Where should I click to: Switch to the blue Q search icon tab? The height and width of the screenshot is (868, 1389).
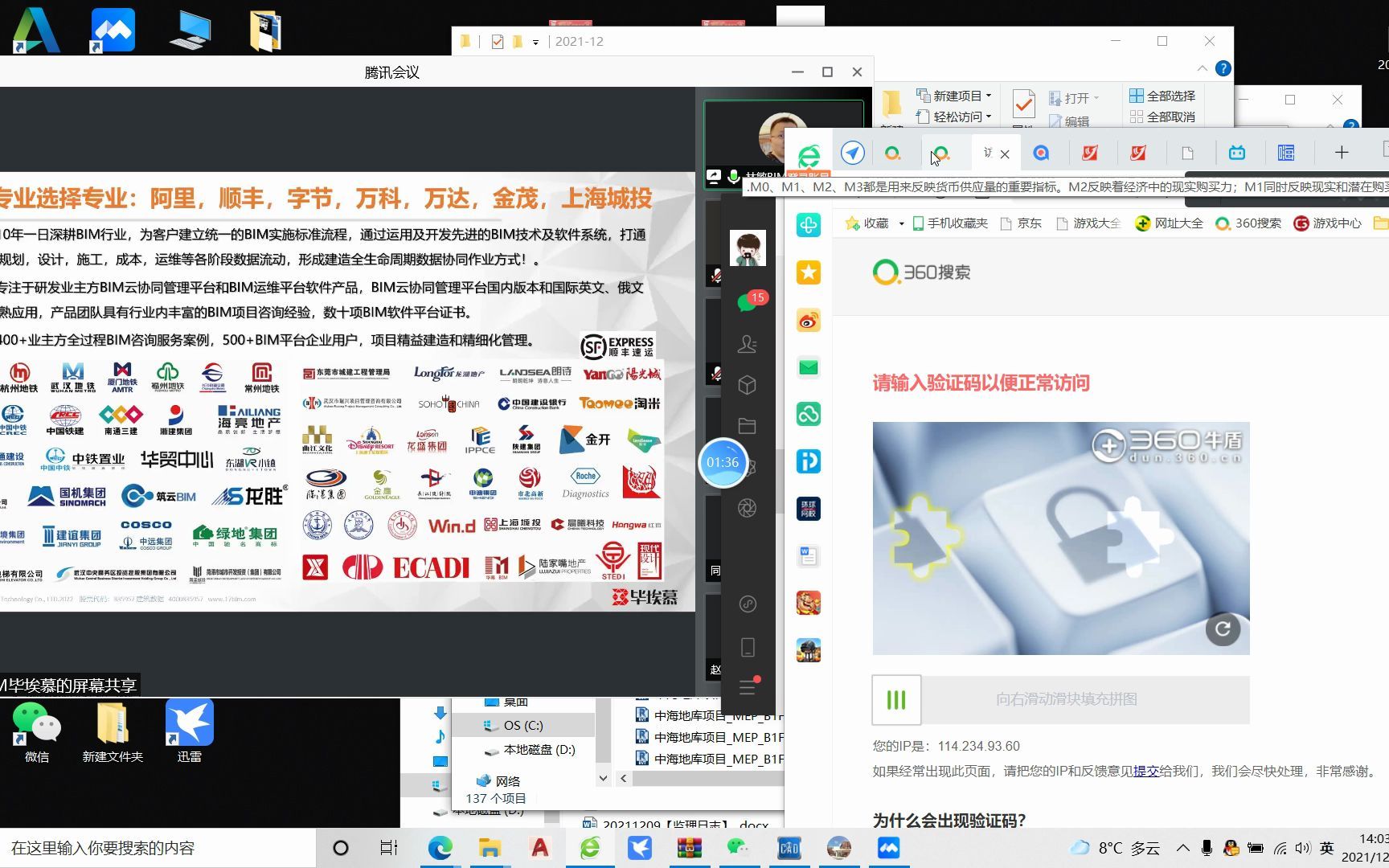click(1041, 153)
